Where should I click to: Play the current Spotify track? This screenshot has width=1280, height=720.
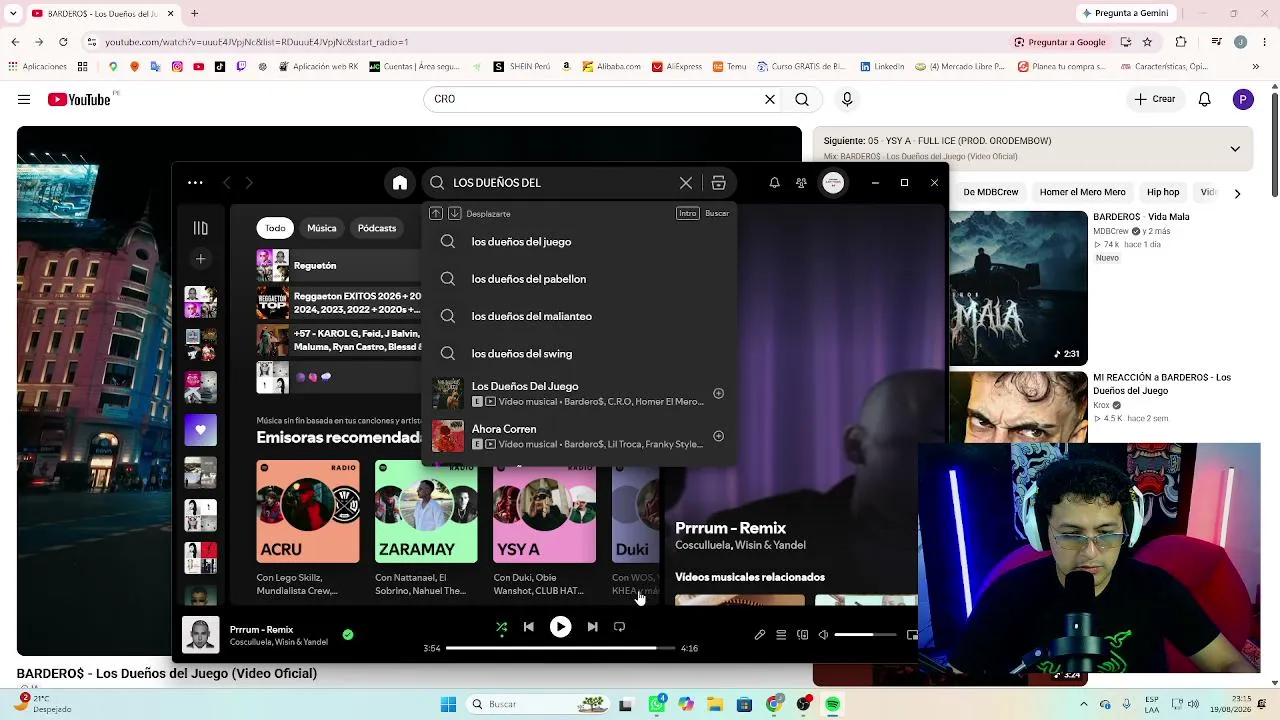pyautogui.click(x=560, y=627)
